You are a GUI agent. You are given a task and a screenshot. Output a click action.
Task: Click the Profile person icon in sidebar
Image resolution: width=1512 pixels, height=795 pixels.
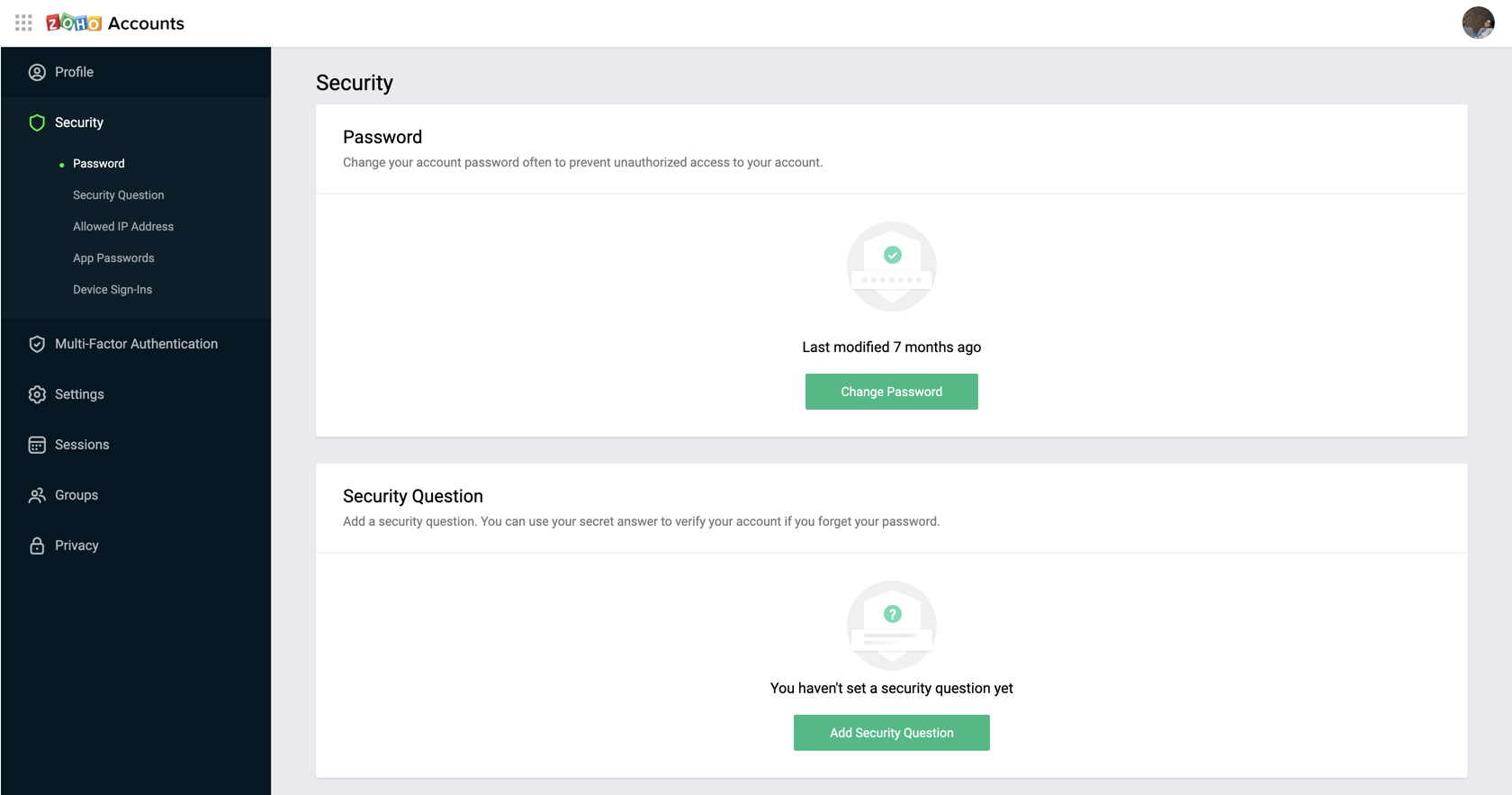[x=37, y=72]
